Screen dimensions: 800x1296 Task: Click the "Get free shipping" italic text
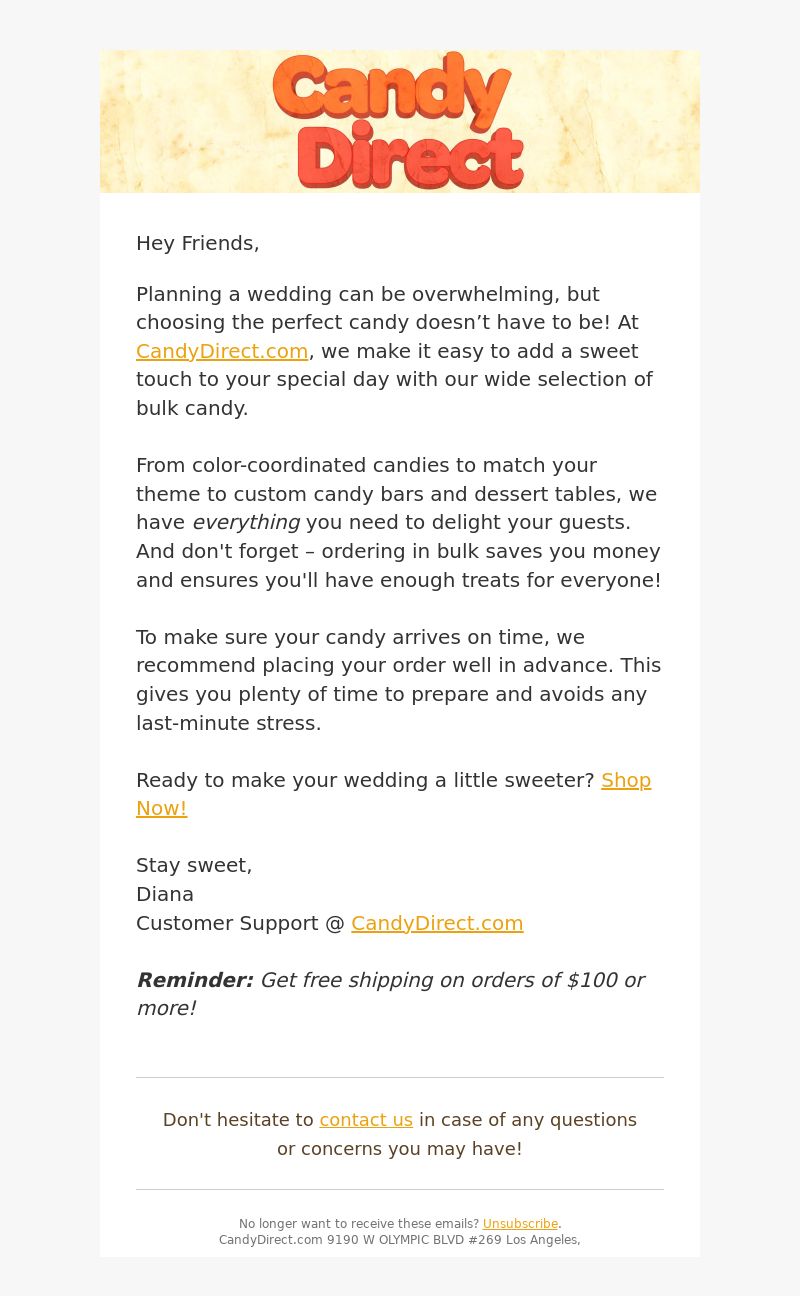452,980
